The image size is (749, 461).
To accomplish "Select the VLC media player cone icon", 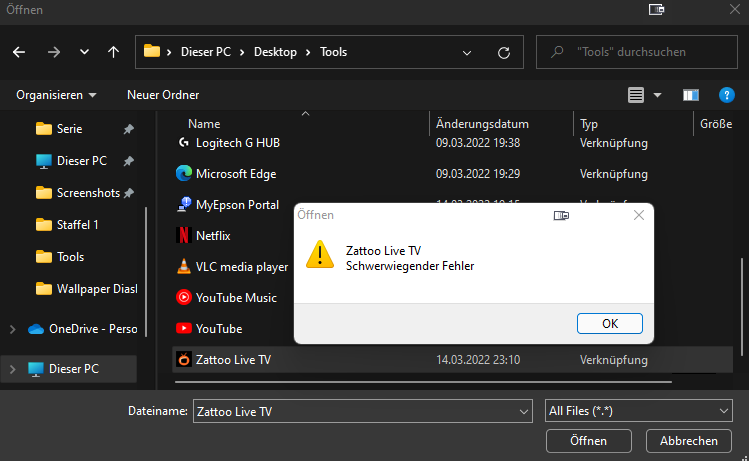I will (183, 266).
